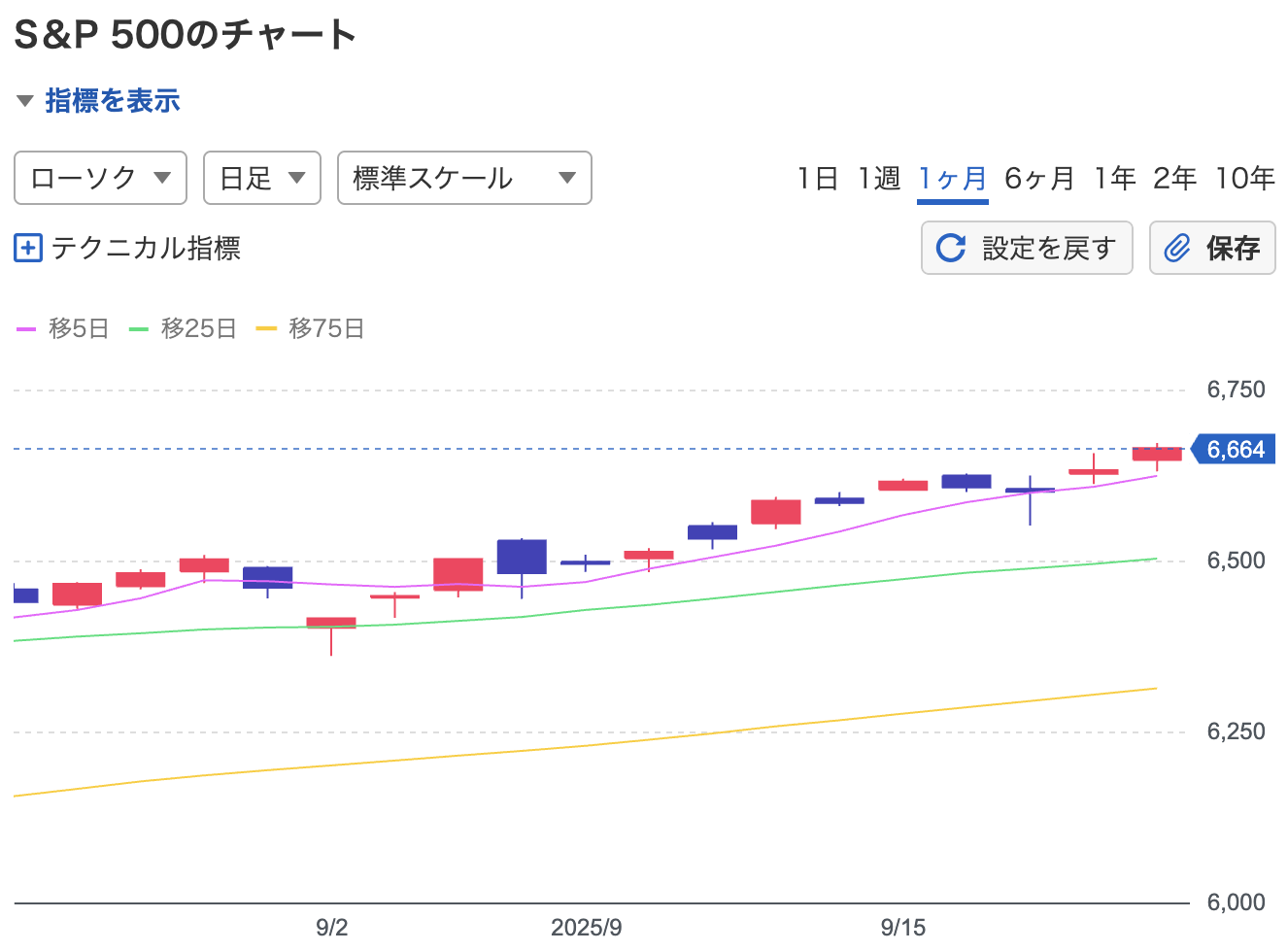Click the plus icon beside テクニカル指標
The image size is (1288, 952).
(x=27, y=249)
